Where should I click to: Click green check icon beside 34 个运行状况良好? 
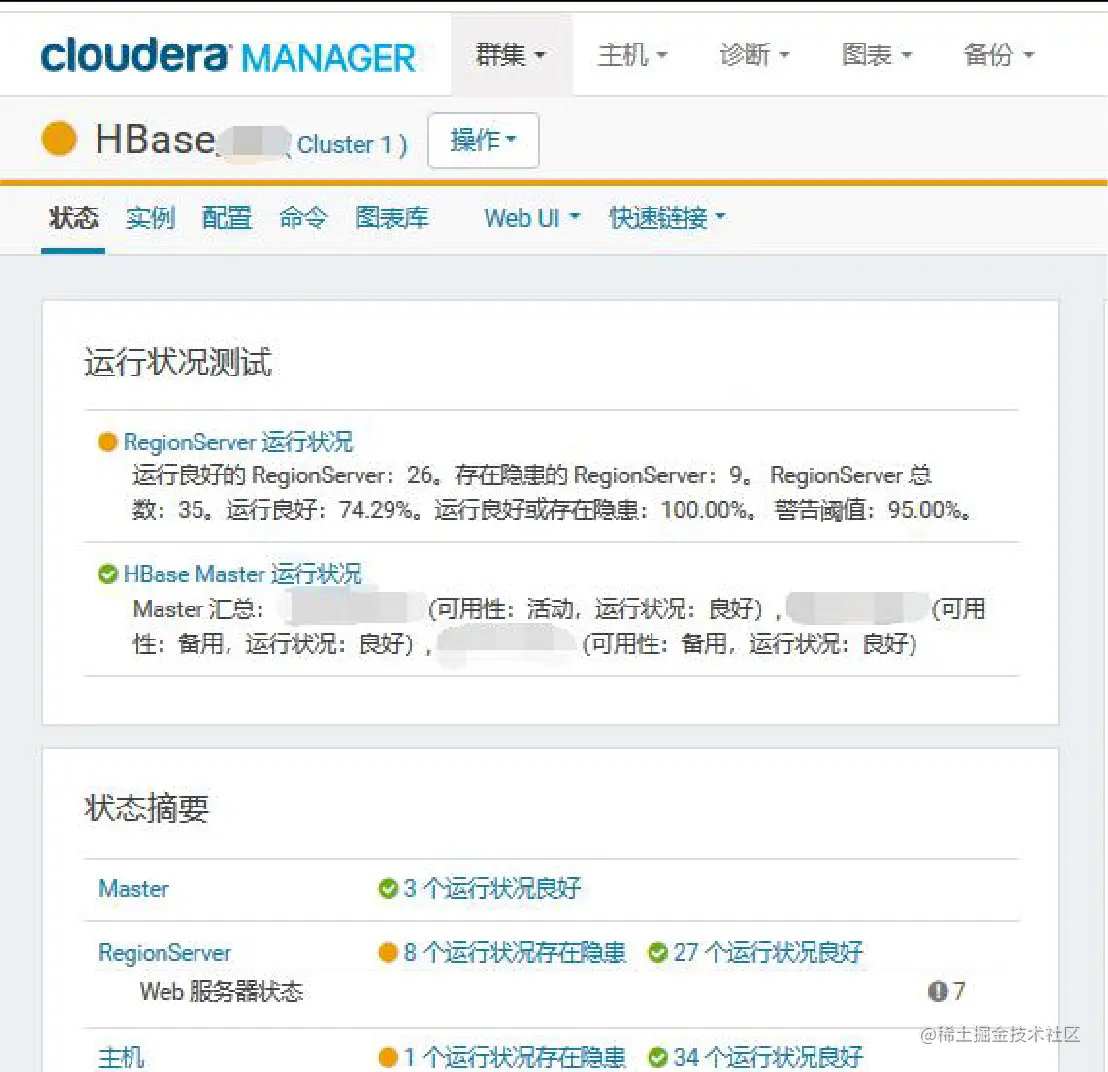click(658, 1058)
